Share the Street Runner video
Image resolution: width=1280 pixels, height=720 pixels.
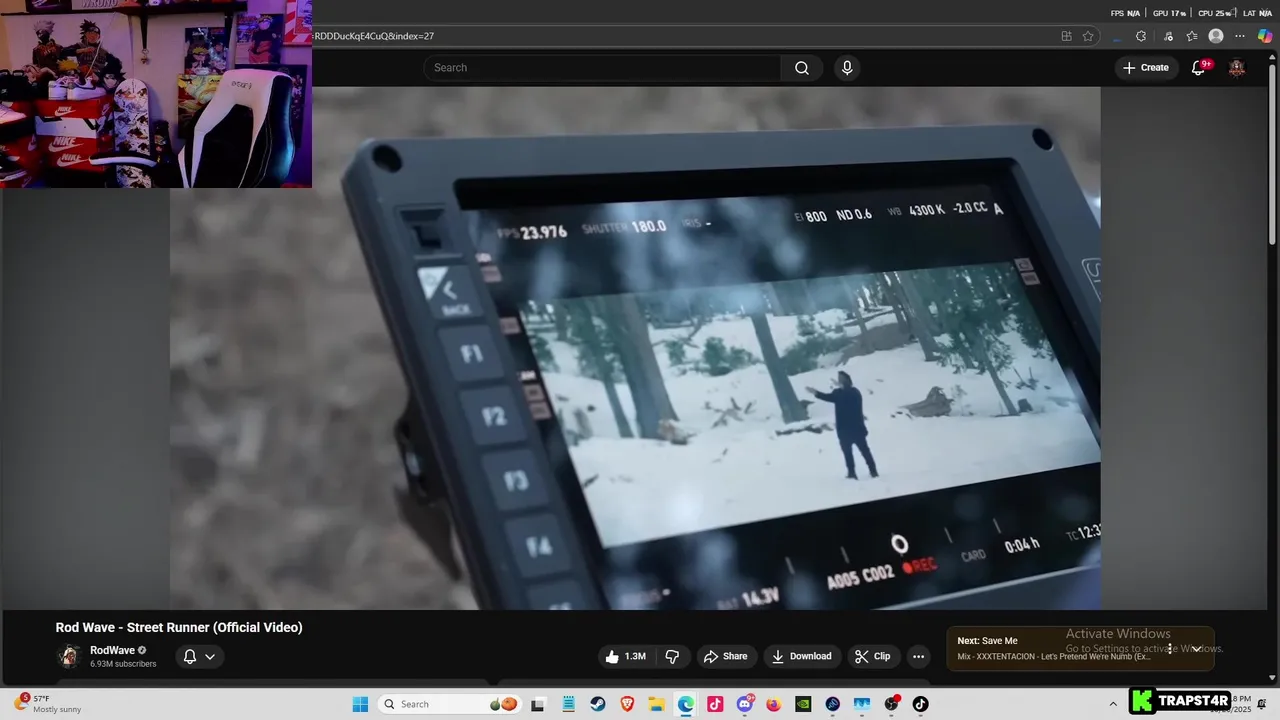tap(725, 656)
